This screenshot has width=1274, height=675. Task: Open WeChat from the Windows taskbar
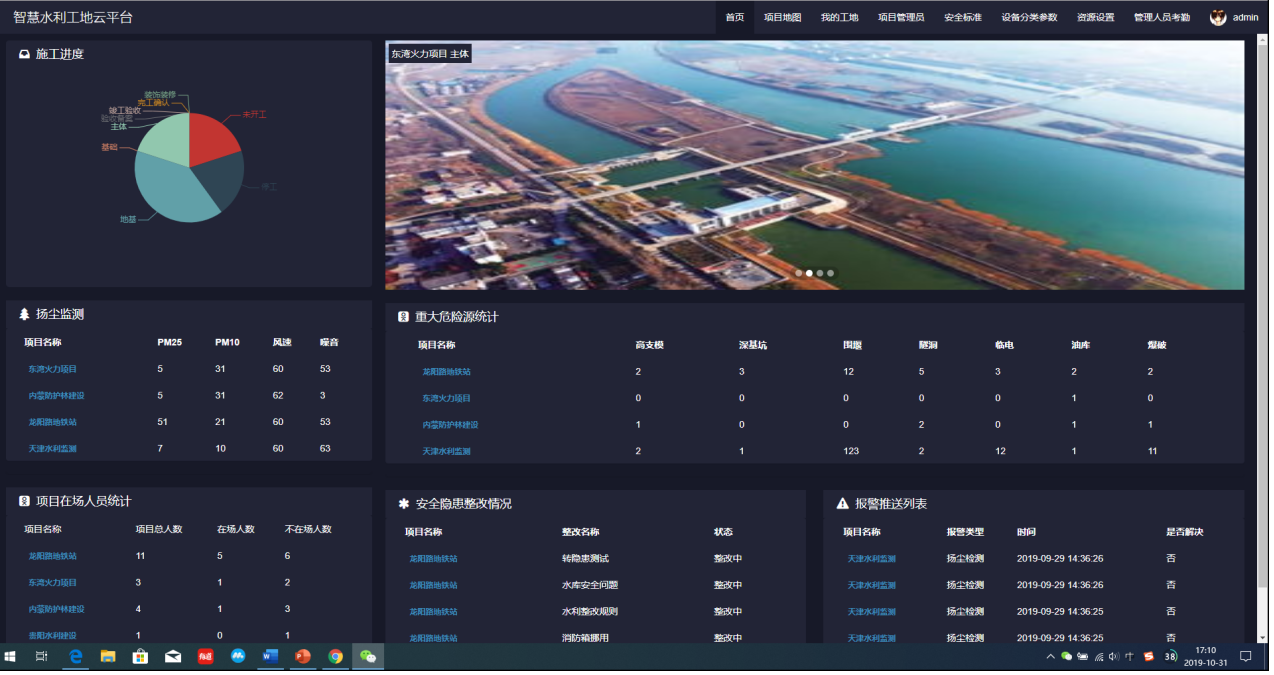[x=368, y=657]
